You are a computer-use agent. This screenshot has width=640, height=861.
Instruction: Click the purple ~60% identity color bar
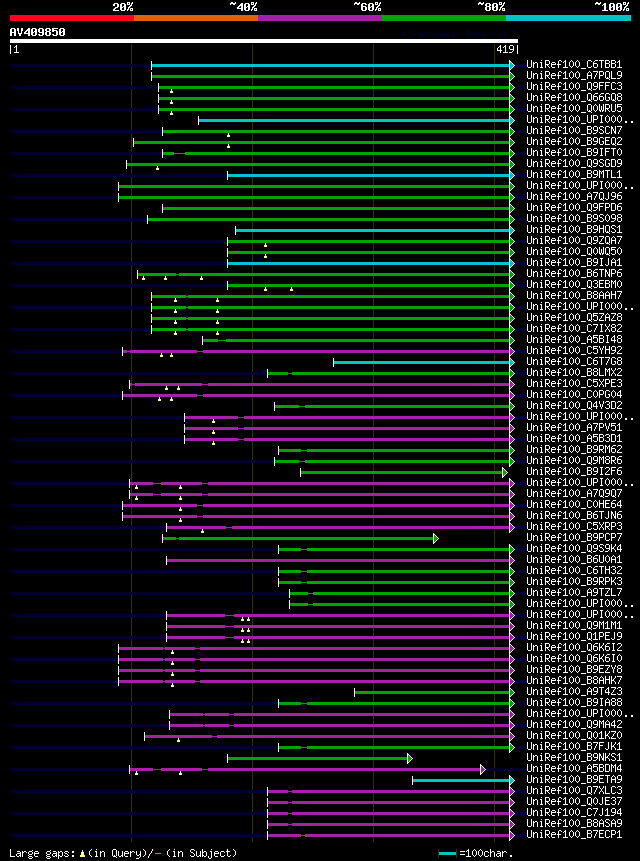coord(320,18)
